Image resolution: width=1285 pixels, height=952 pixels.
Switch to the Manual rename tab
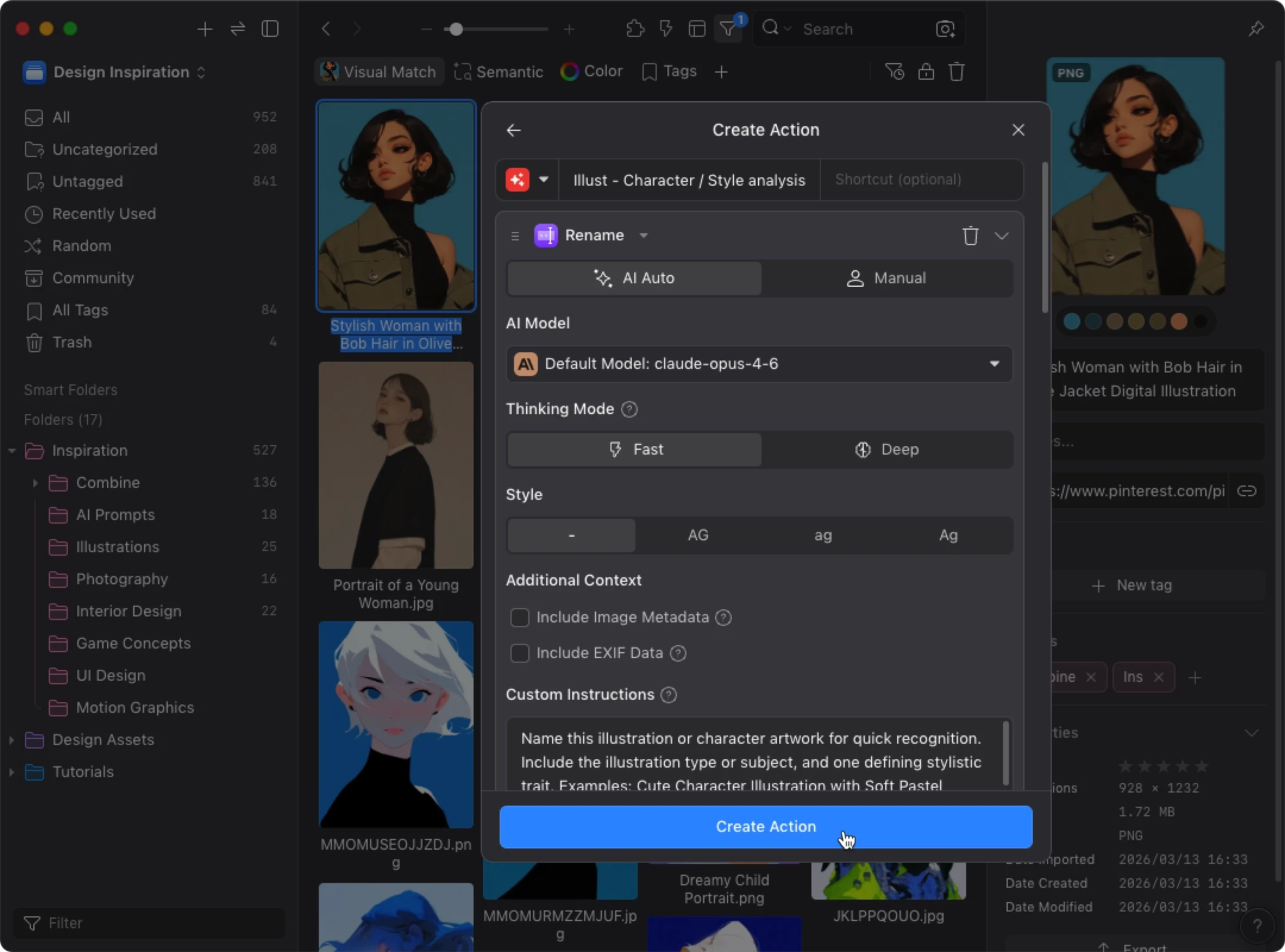[887, 278]
